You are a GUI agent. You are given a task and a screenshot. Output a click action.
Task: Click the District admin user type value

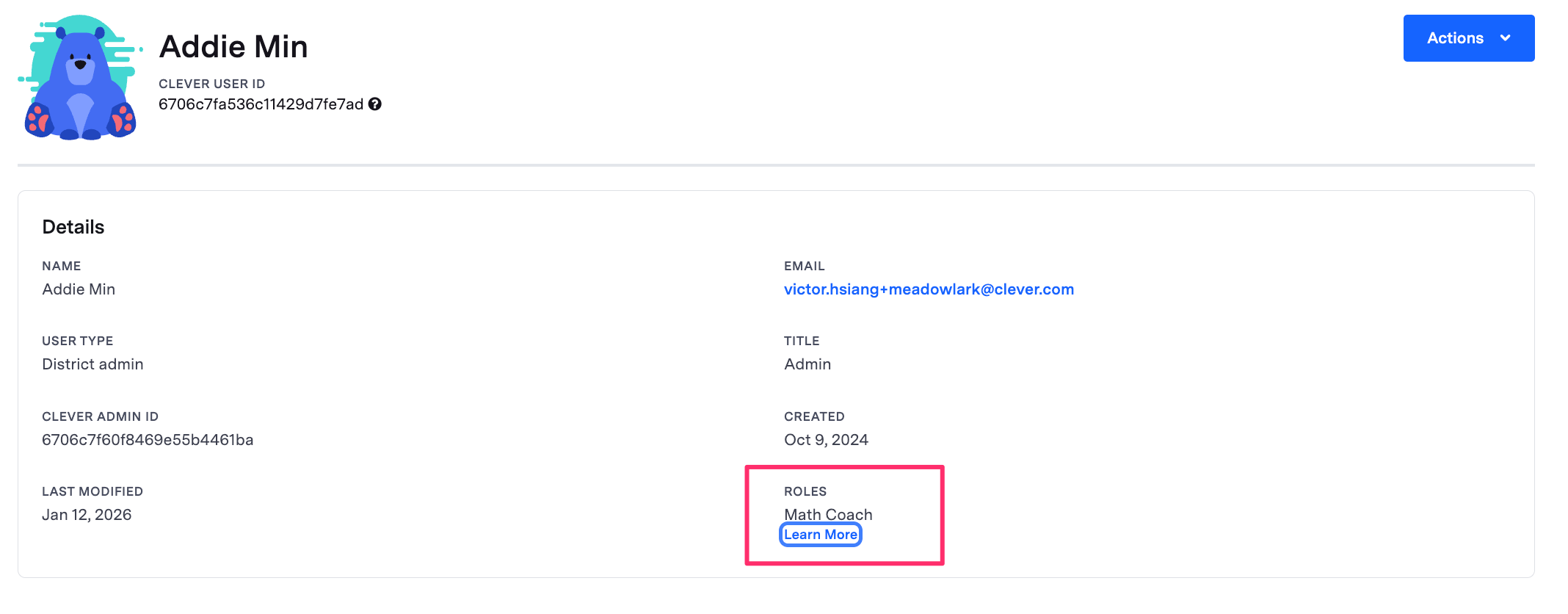point(92,364)
